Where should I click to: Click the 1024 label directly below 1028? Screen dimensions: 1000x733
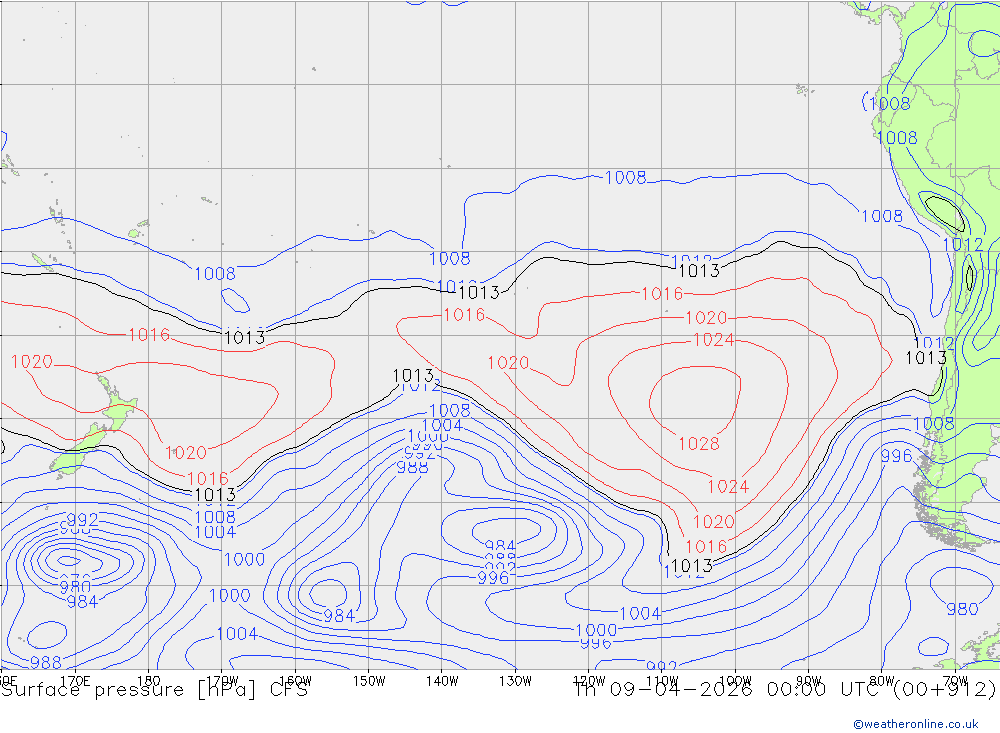click(728, 487)
